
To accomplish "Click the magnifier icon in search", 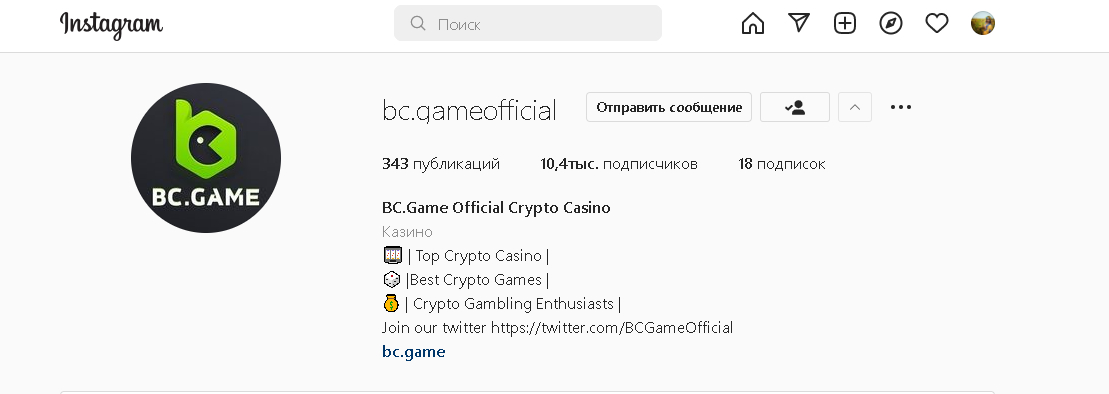I will click(x=418, y=23).
